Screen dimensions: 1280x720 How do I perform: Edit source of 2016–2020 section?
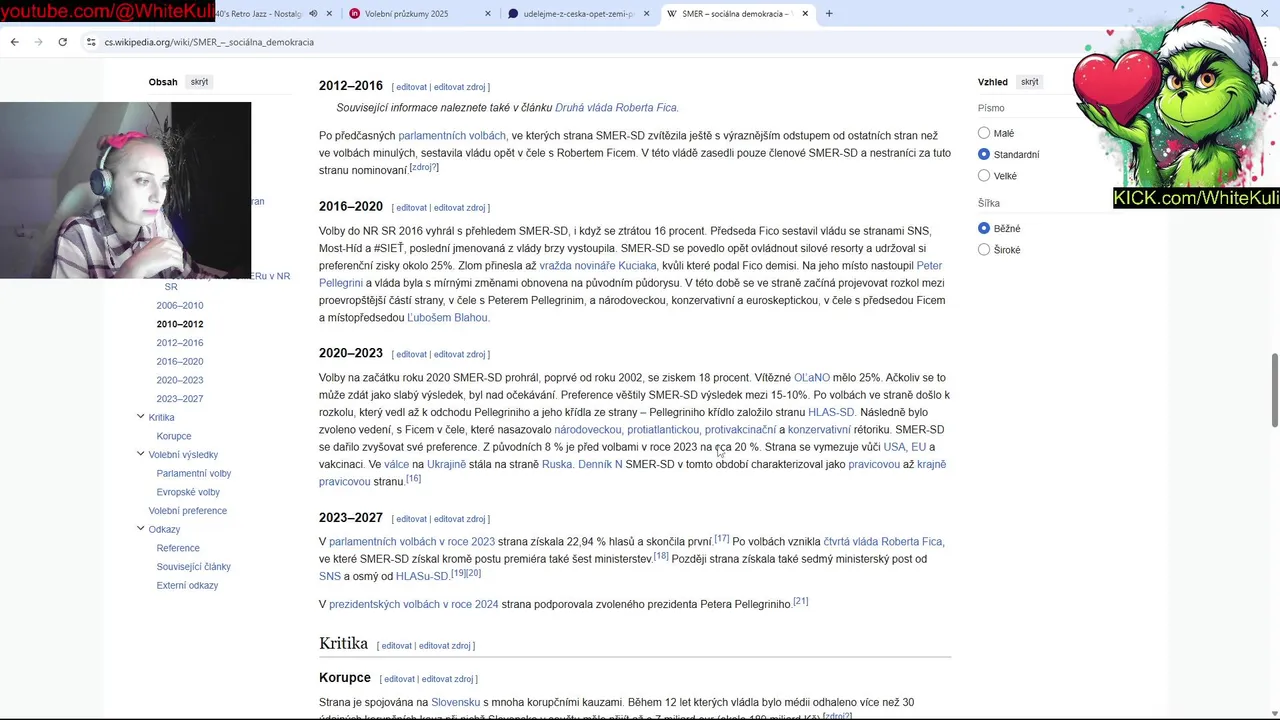[x=459, y=208]
